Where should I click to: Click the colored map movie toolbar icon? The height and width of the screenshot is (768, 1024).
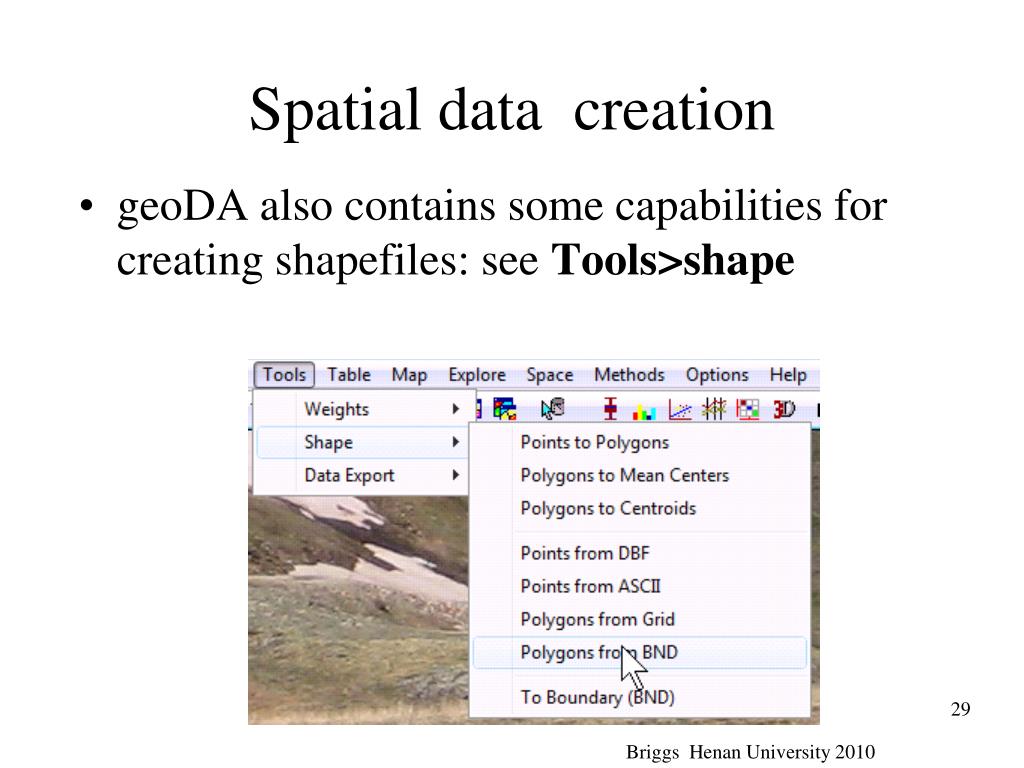505,409
